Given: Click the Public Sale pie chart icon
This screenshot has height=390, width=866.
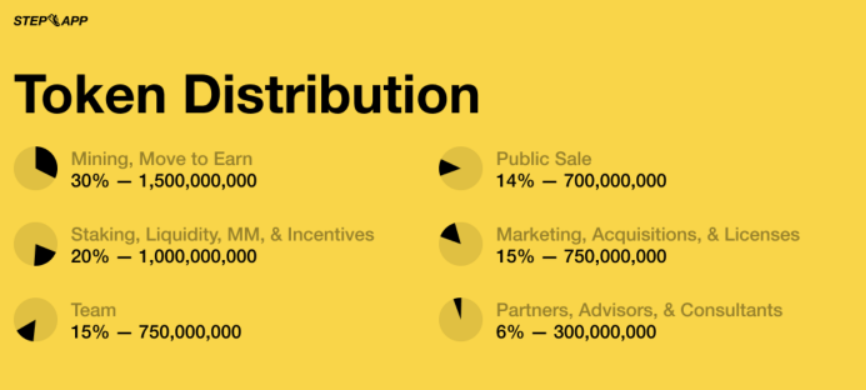Looking at the screenshot, I should click(x=461, y=168).
